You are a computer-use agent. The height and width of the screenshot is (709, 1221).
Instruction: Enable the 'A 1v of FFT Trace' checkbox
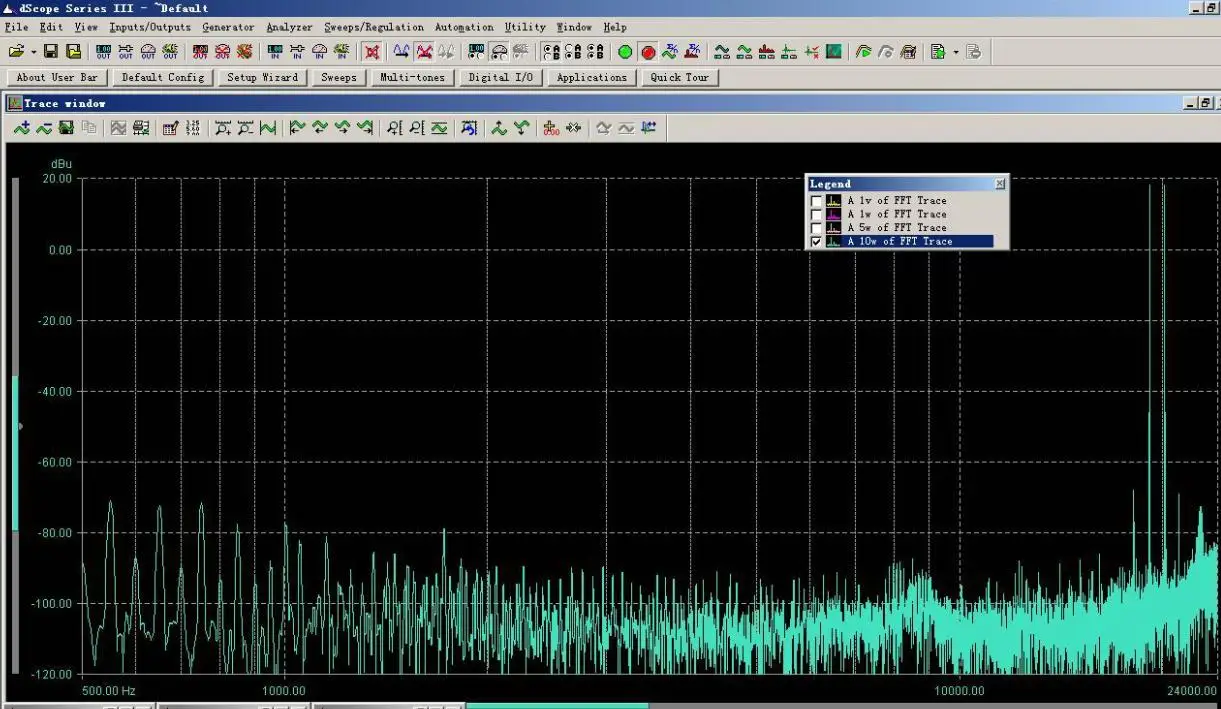816,201
